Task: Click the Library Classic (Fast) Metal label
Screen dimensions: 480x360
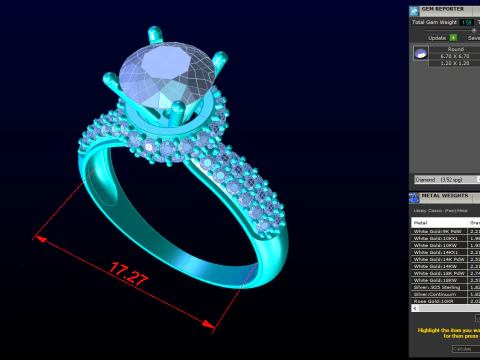Action: tap(441, 211)
